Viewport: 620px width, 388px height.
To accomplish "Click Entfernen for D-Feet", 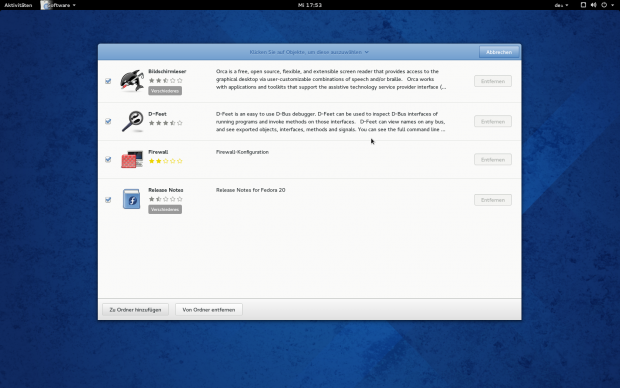I will click(x=493, y=121).
